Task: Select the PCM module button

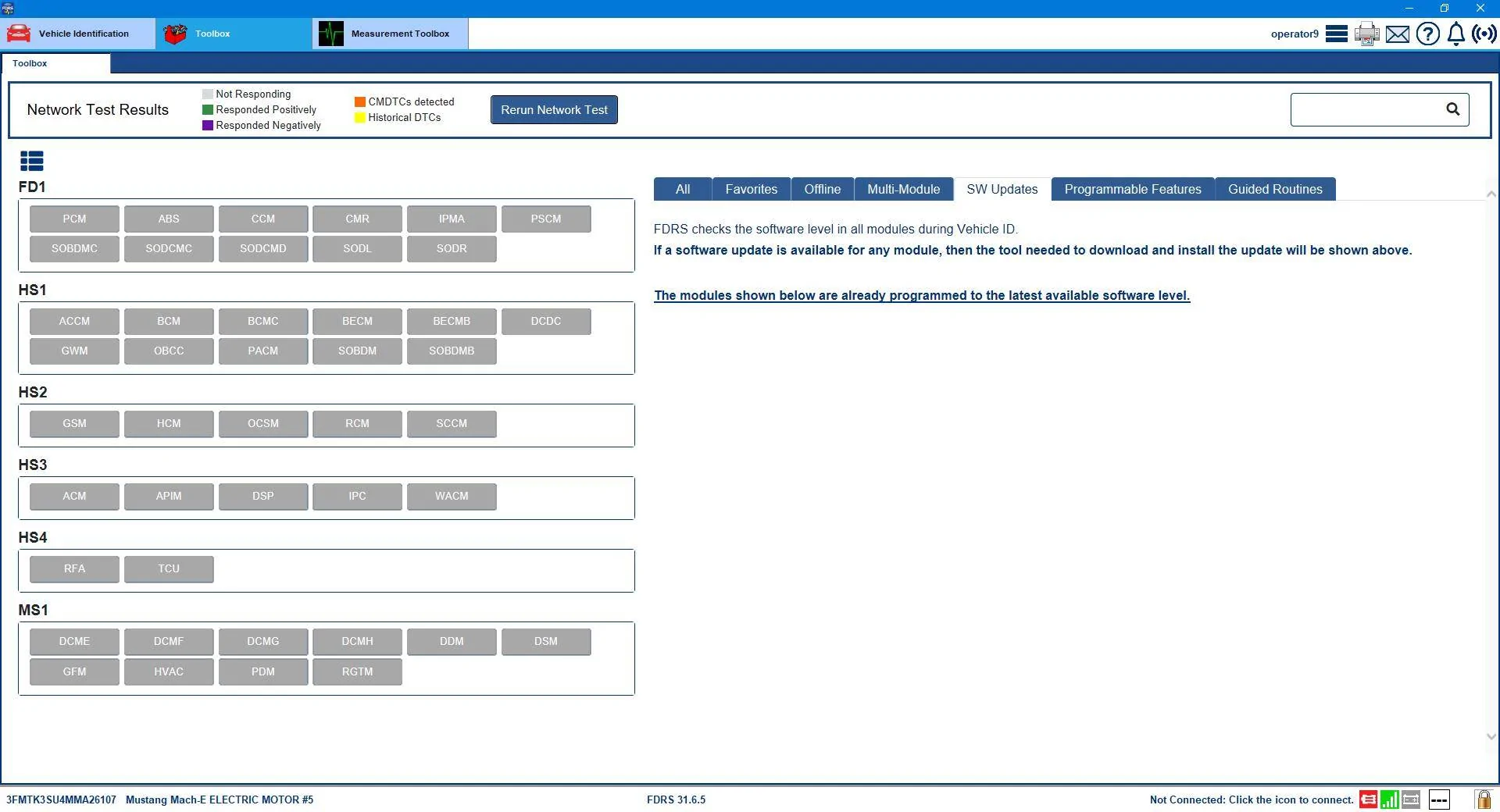Action: click(x=74, y=219)
